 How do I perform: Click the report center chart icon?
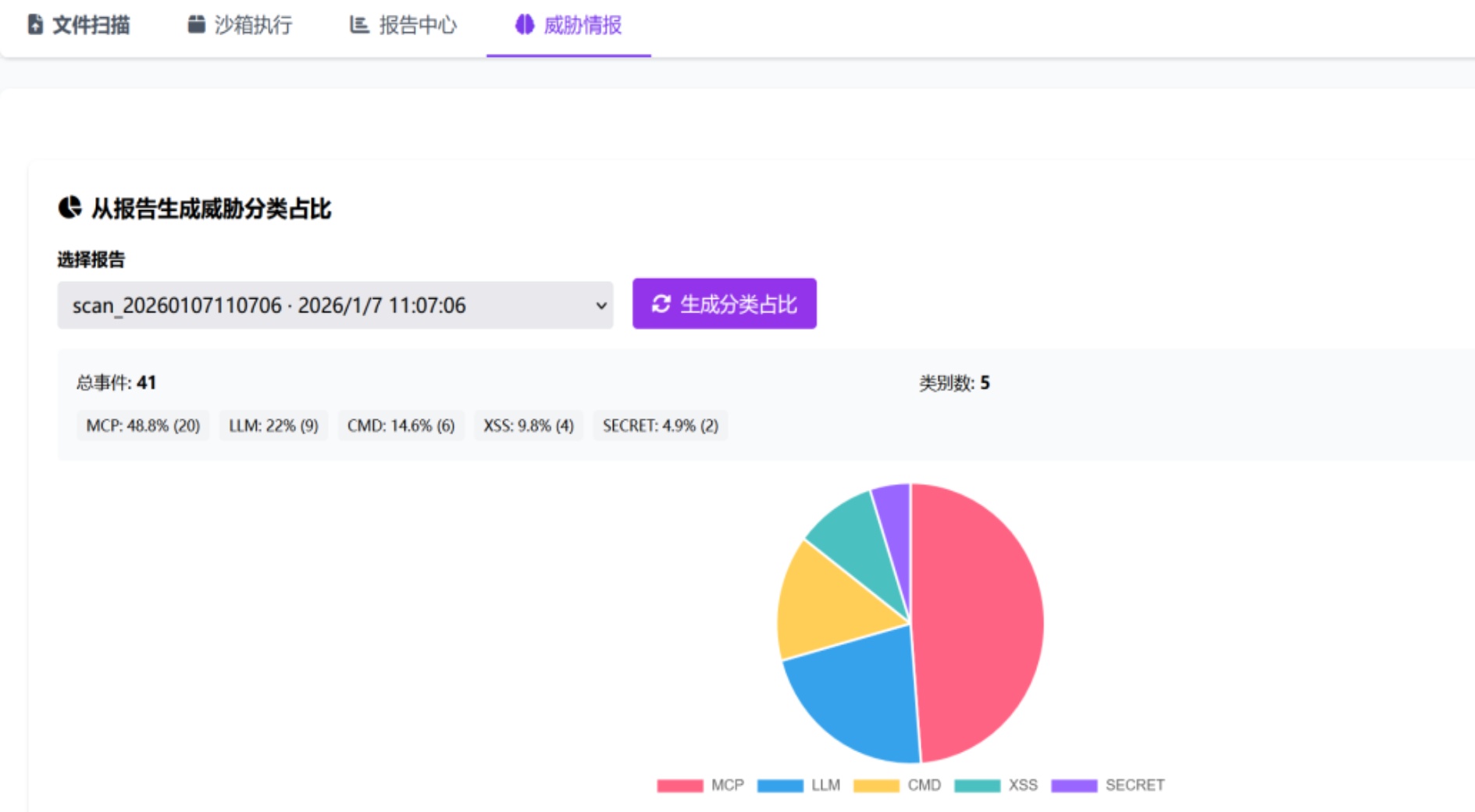358,25
